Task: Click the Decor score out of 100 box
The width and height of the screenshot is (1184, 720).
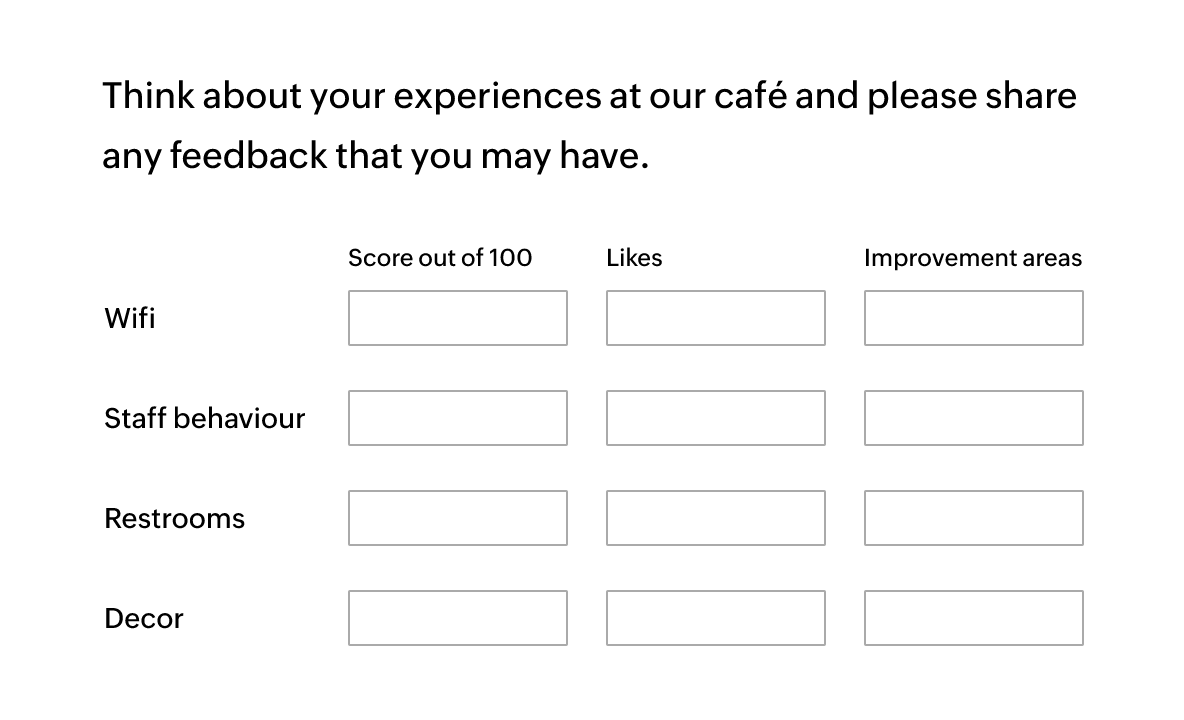Action: [x=458, y=618]
